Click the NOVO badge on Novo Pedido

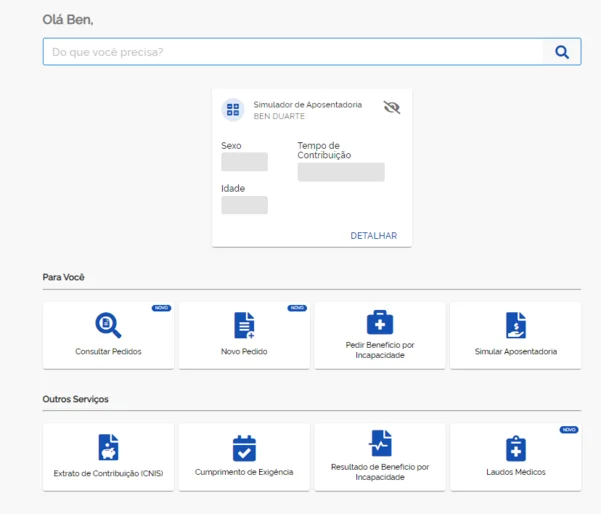[297, 308]
